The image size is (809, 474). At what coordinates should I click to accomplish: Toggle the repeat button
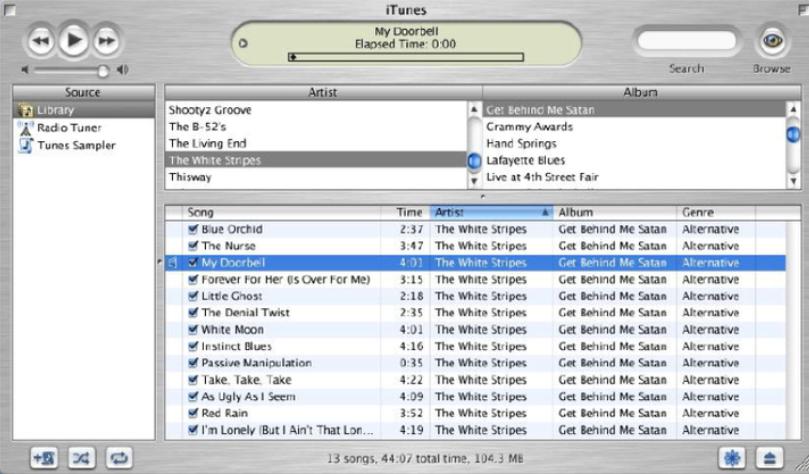click(x=119, y=457)
